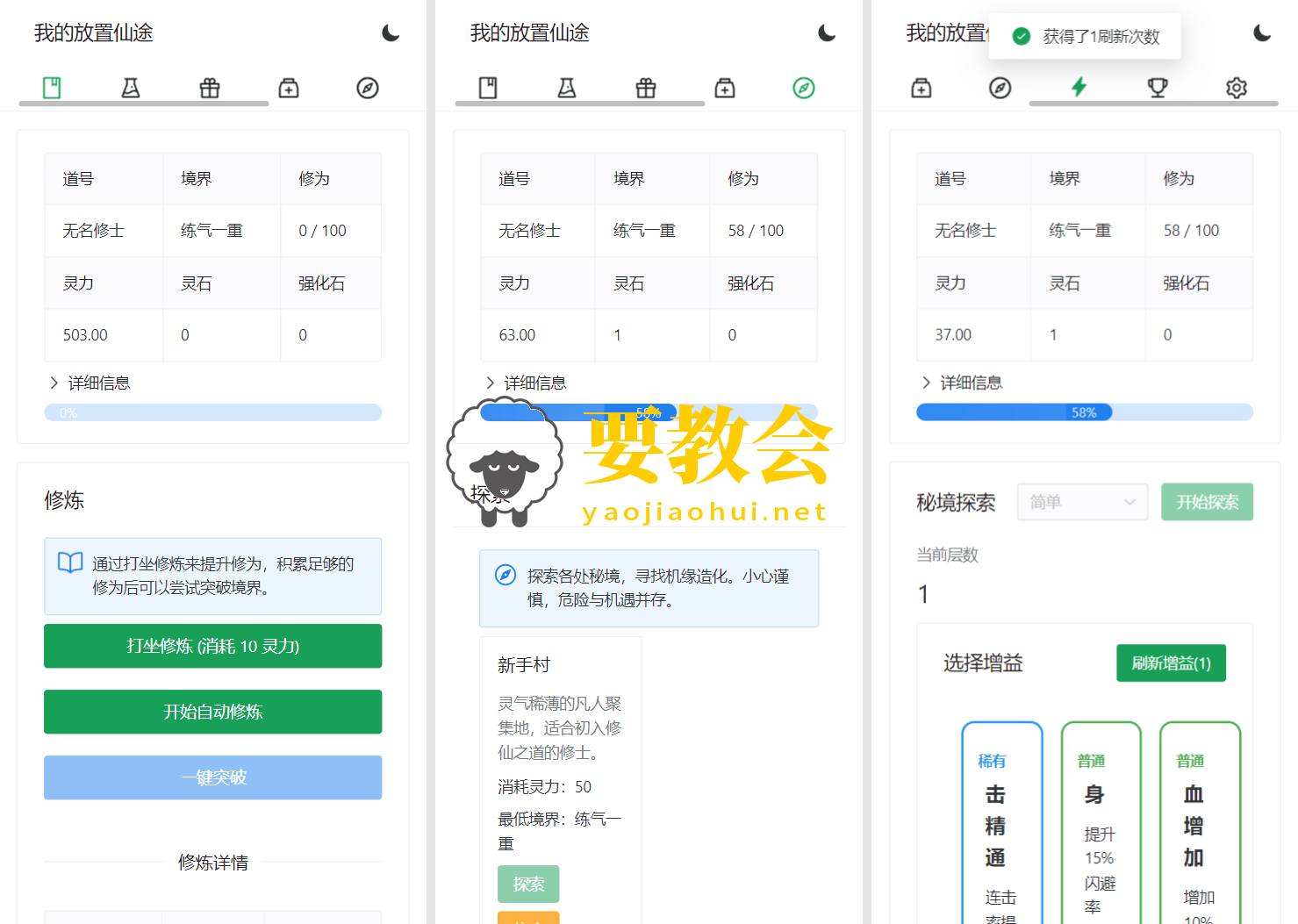The height and width of the screenshot is (924, 1298).
Task: Click 开始自动修炼 button
Action: (213, 712)
